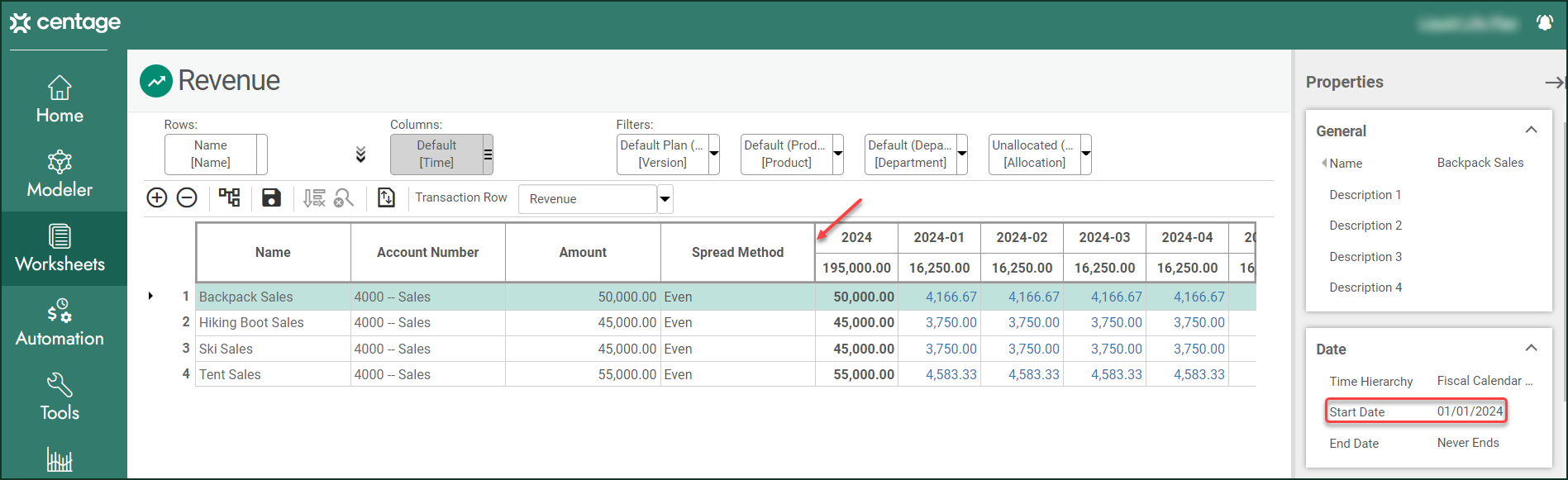Click the Amount cell for Tent Sales
This screenshot has height=480, width=1568.
point(583,374)
